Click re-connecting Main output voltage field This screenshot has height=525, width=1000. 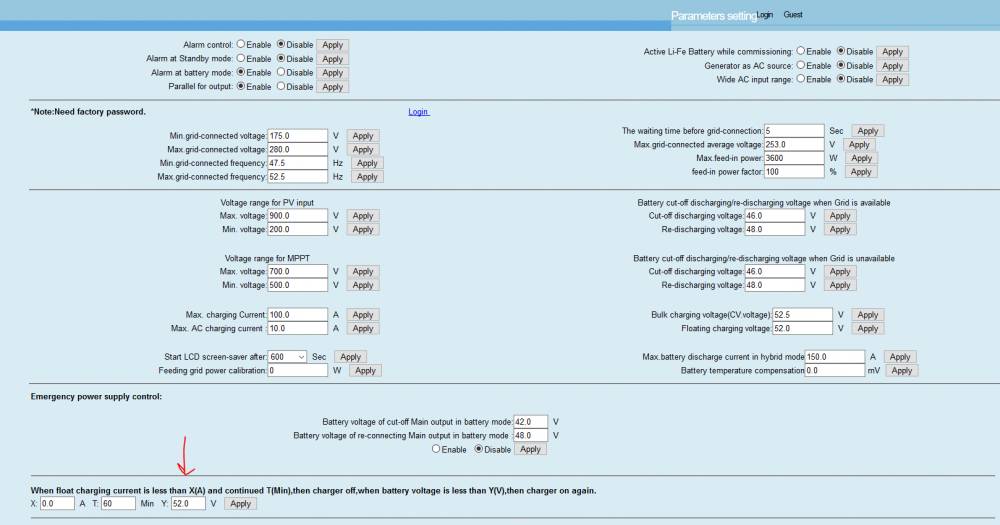[531, 436]
